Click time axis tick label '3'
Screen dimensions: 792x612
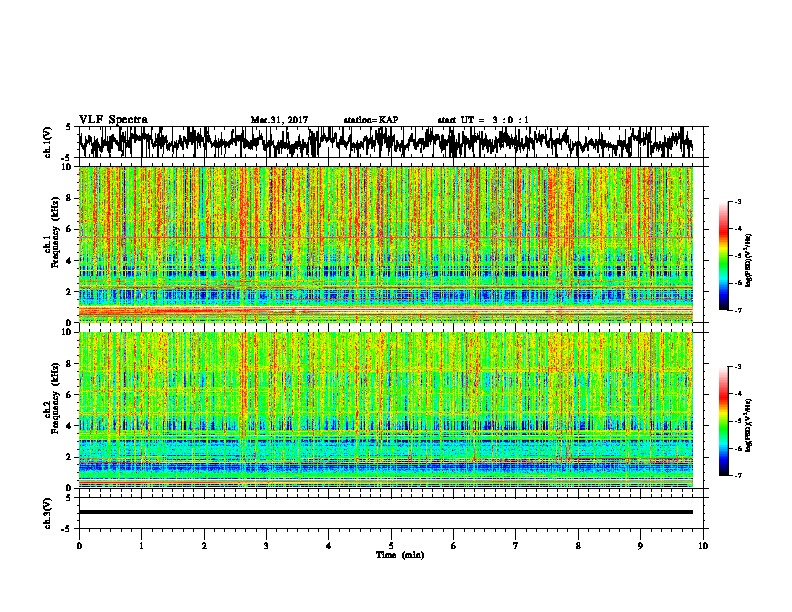coord(266,546)
